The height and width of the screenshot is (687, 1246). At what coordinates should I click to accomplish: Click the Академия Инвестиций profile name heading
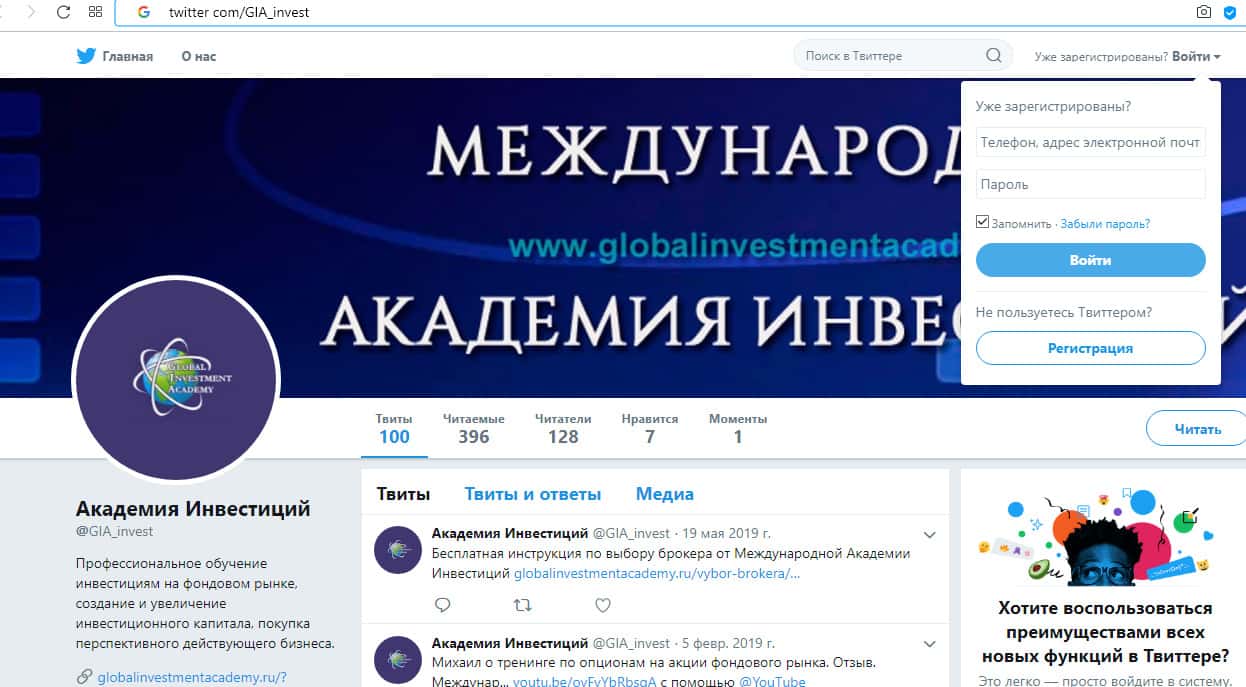click(193, 508)
